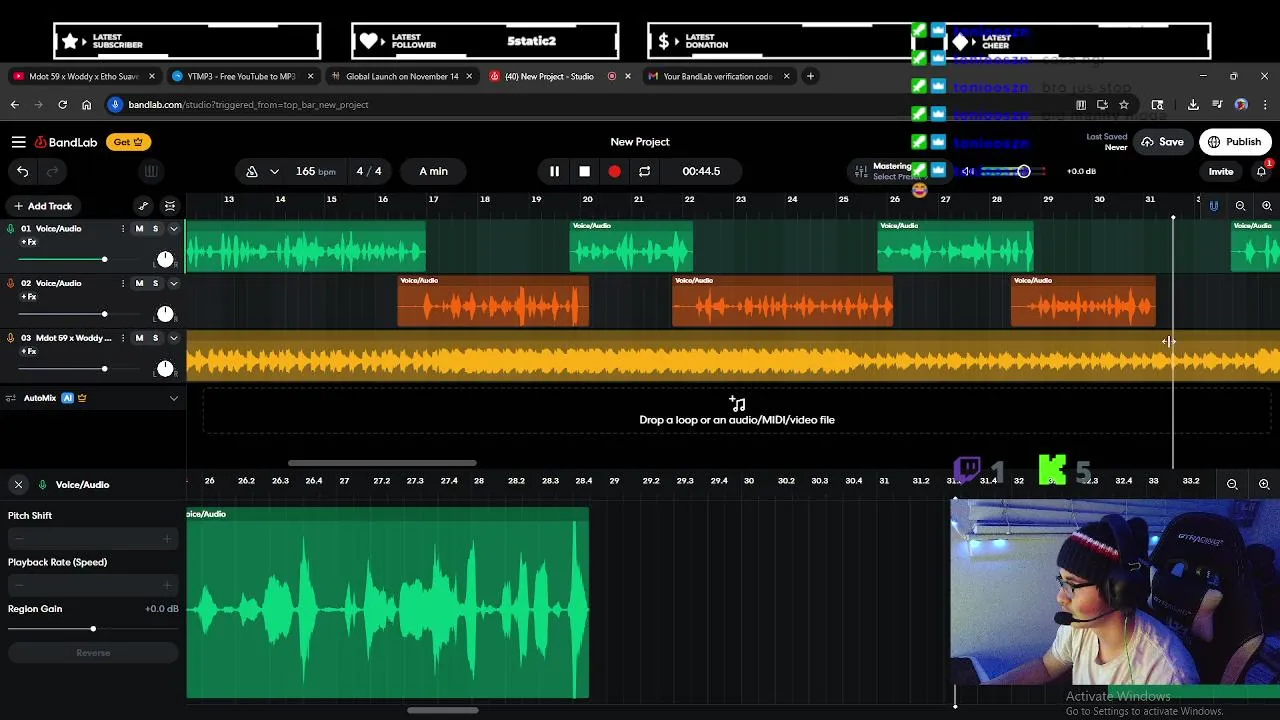Bookmark this page with the star icon
The width and height of the screenshot is (1280, 720).
coord(1124,104)
